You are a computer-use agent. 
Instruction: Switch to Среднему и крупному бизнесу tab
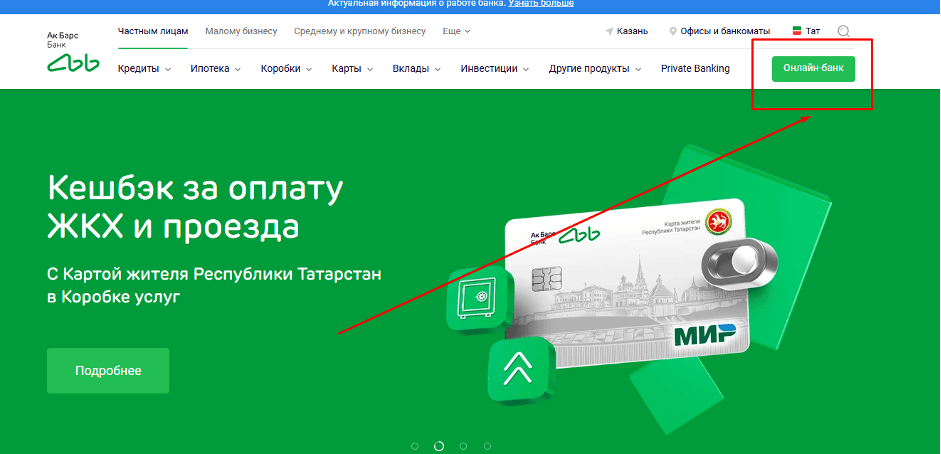point(359,31)
